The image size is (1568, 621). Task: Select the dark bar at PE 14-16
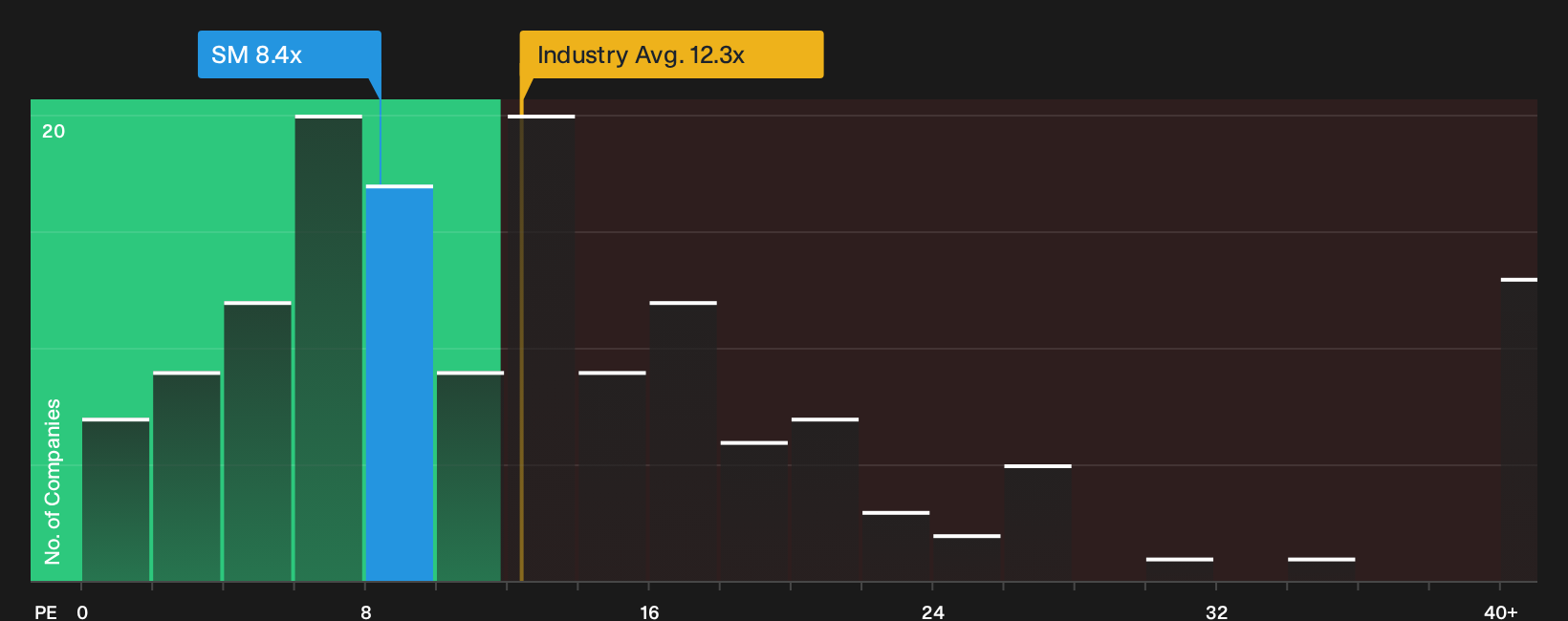[x=613, y=477]
